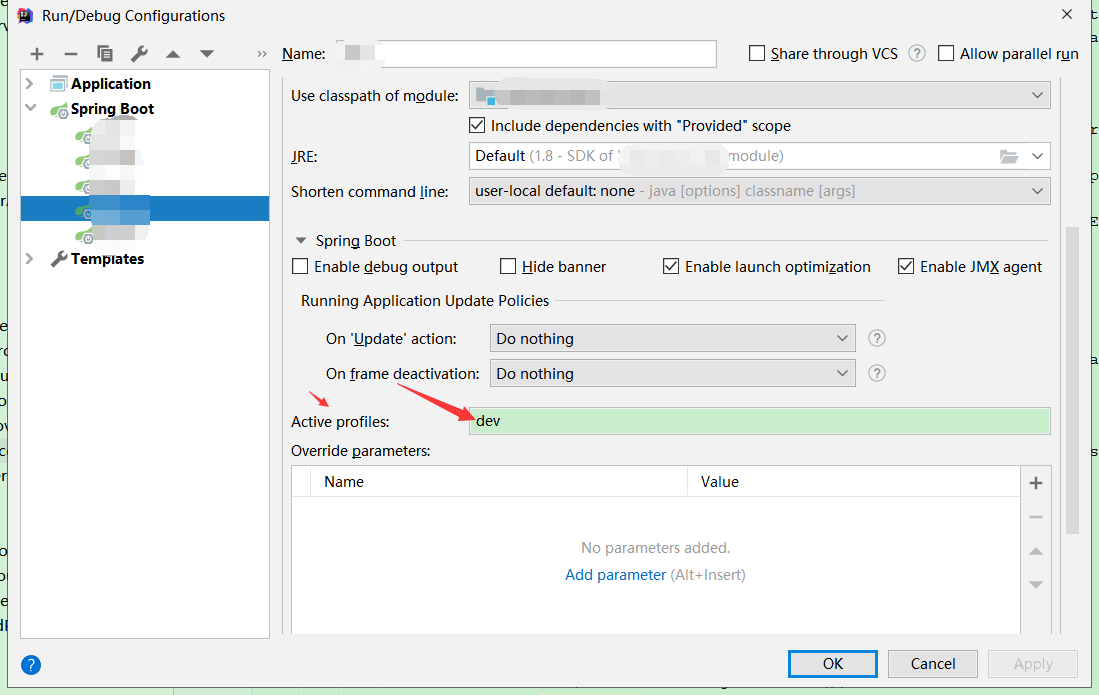1099x695 pixels.
Task: Toggle Enable launch optimization checkbox
Action: coord(671,266)
